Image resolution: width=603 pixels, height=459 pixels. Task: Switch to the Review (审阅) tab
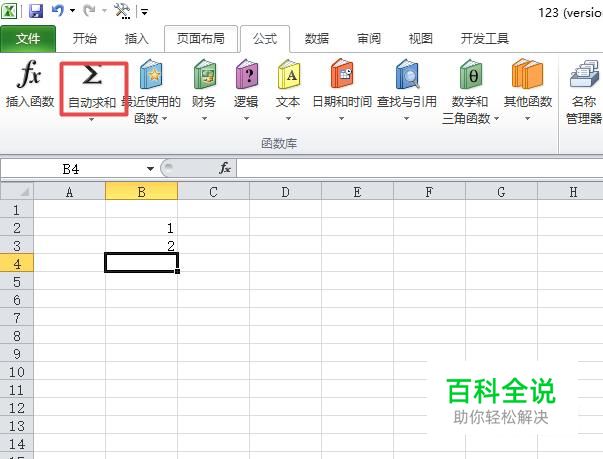[368, 38]
